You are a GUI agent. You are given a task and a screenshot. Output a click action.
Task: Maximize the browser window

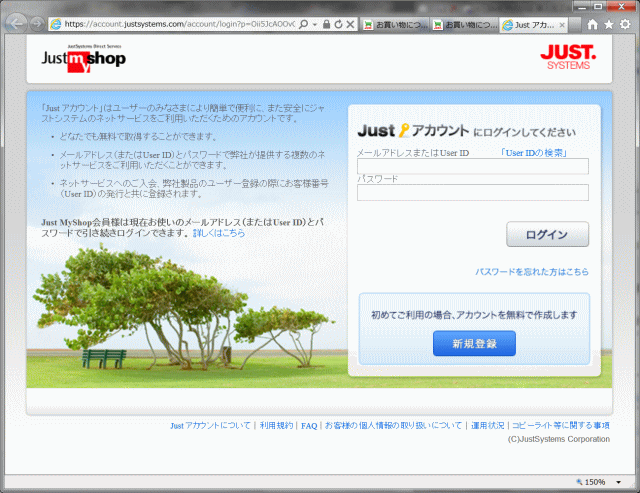coord(598,6)
